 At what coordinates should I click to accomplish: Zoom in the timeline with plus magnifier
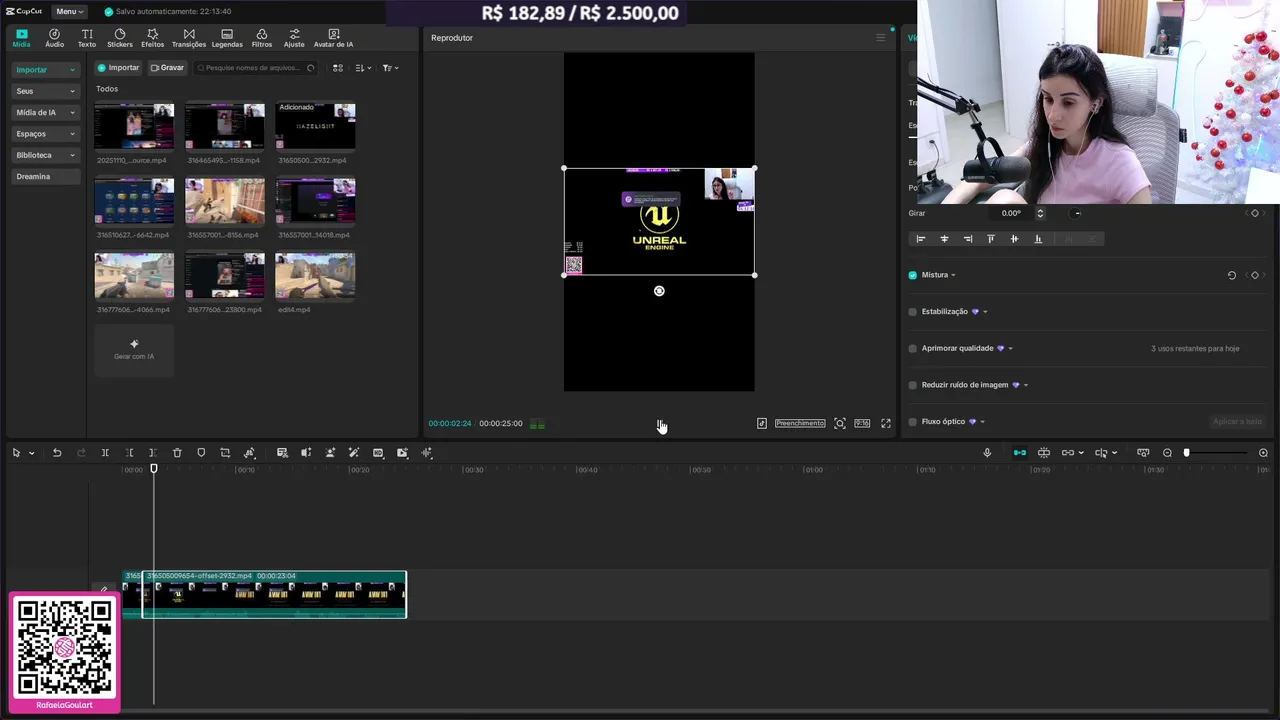click(1263, 453)
